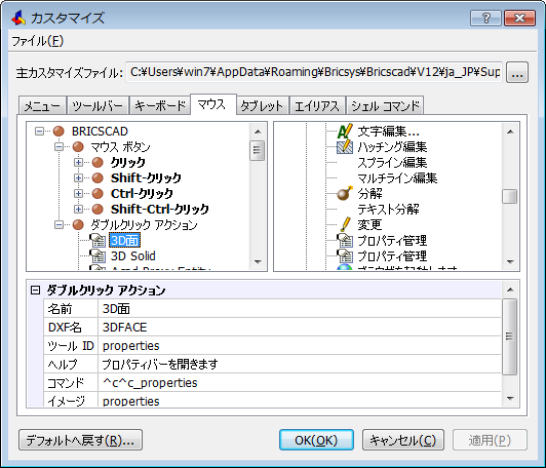Switch to the エイリアス tab
Screen dimensions: 546x468
[317, 106]
